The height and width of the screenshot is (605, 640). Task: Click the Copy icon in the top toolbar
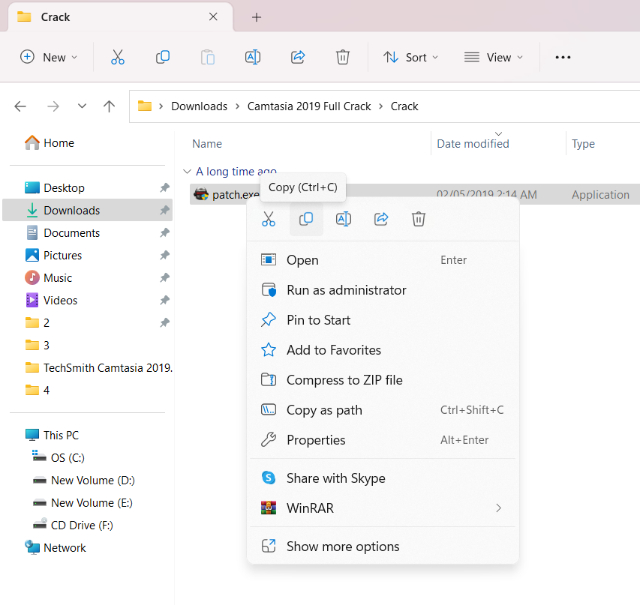tap(163, 57)
